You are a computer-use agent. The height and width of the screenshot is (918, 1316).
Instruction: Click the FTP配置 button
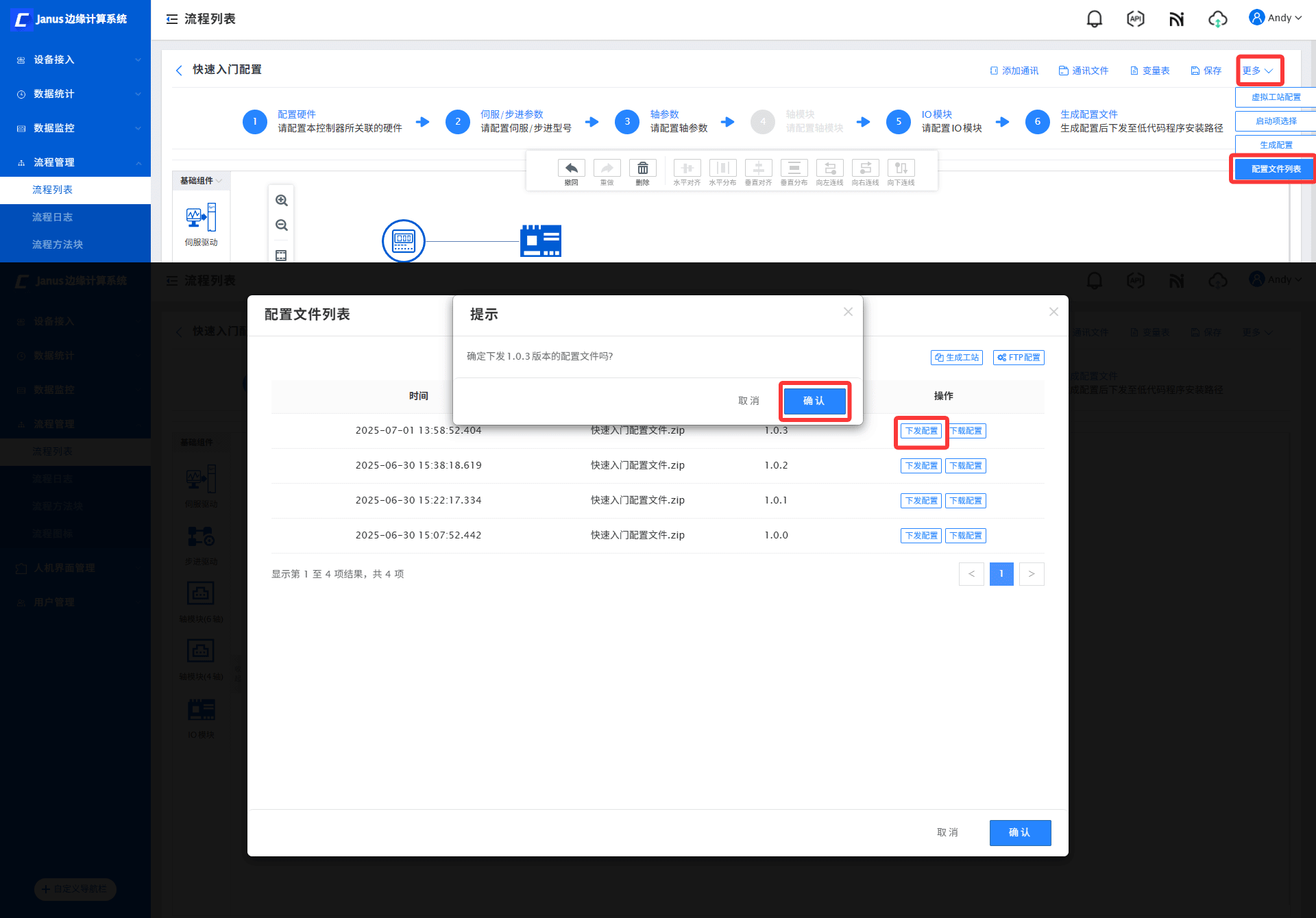(1019, 358)
